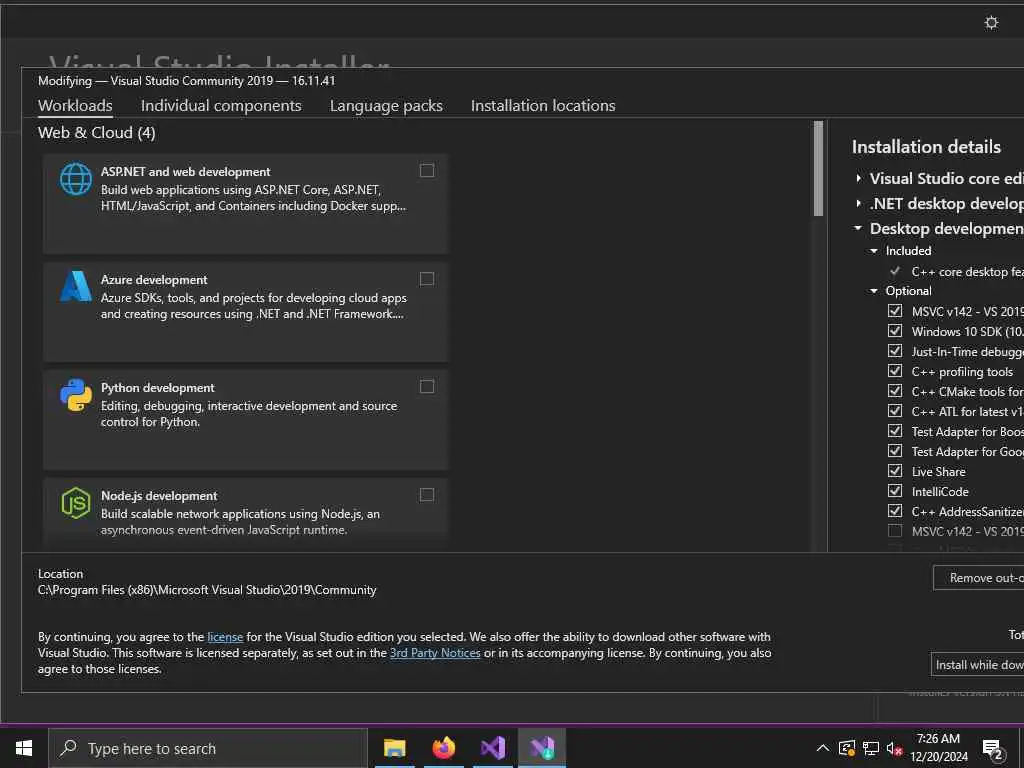Viewport: 1024px width, 768px height.
Task: Click the ASP.NET globe workload icon
Action: 76,179
